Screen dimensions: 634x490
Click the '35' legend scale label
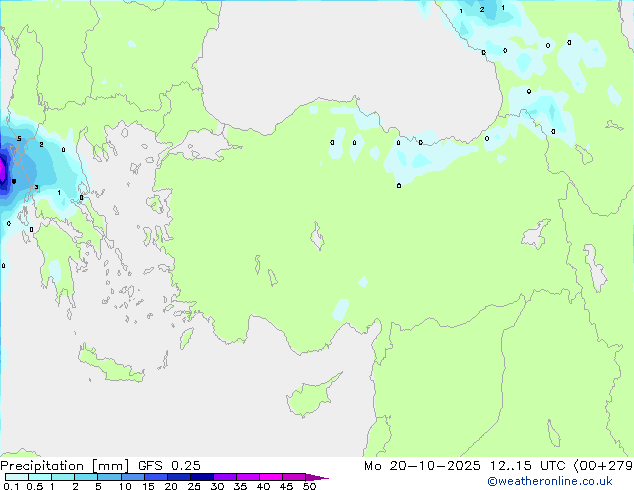240,486
